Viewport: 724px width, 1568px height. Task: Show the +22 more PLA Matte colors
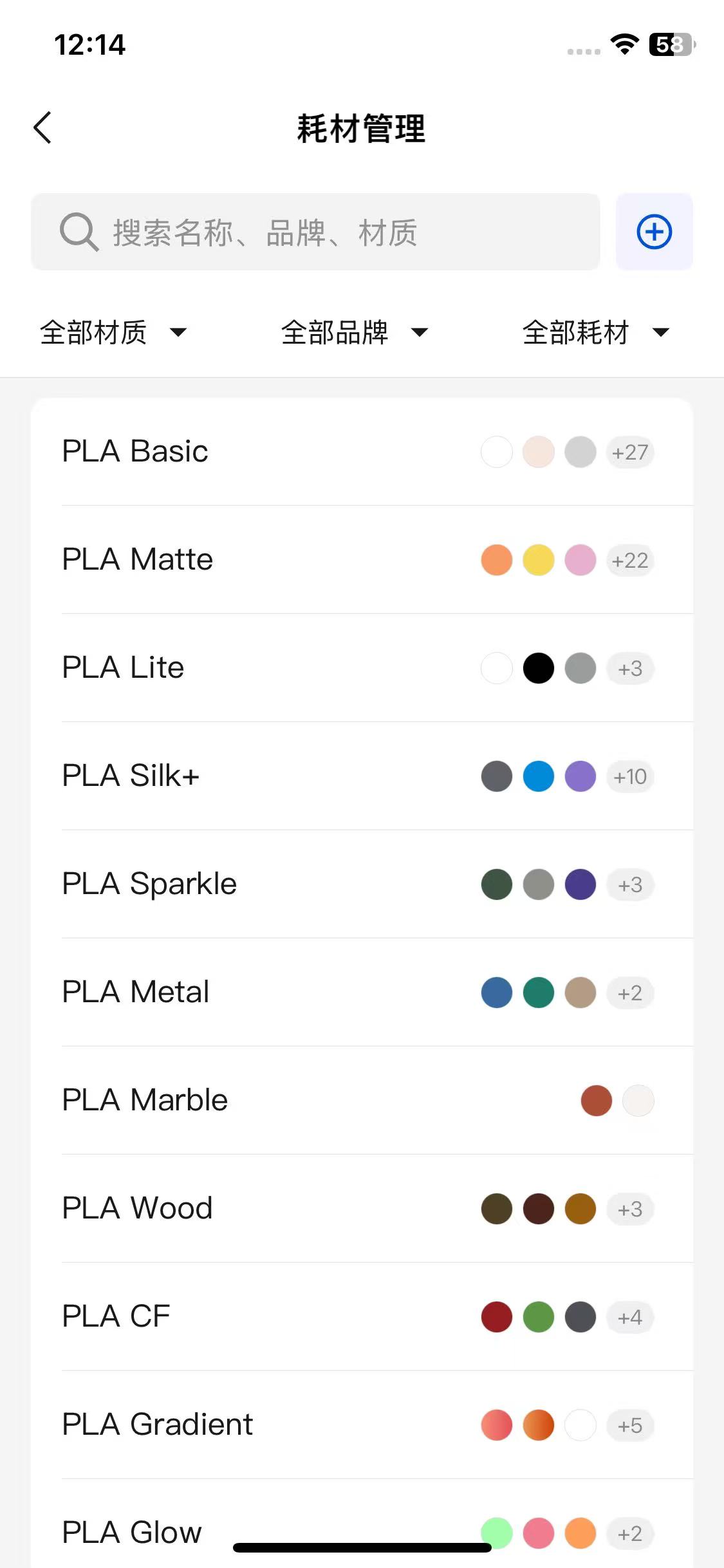click(x=630, y=560)
